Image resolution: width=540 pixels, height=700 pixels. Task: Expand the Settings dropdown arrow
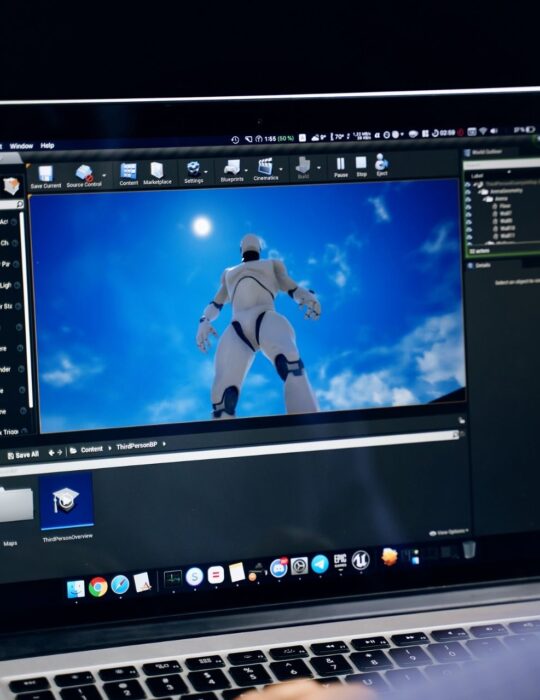(x=206, y=172)
